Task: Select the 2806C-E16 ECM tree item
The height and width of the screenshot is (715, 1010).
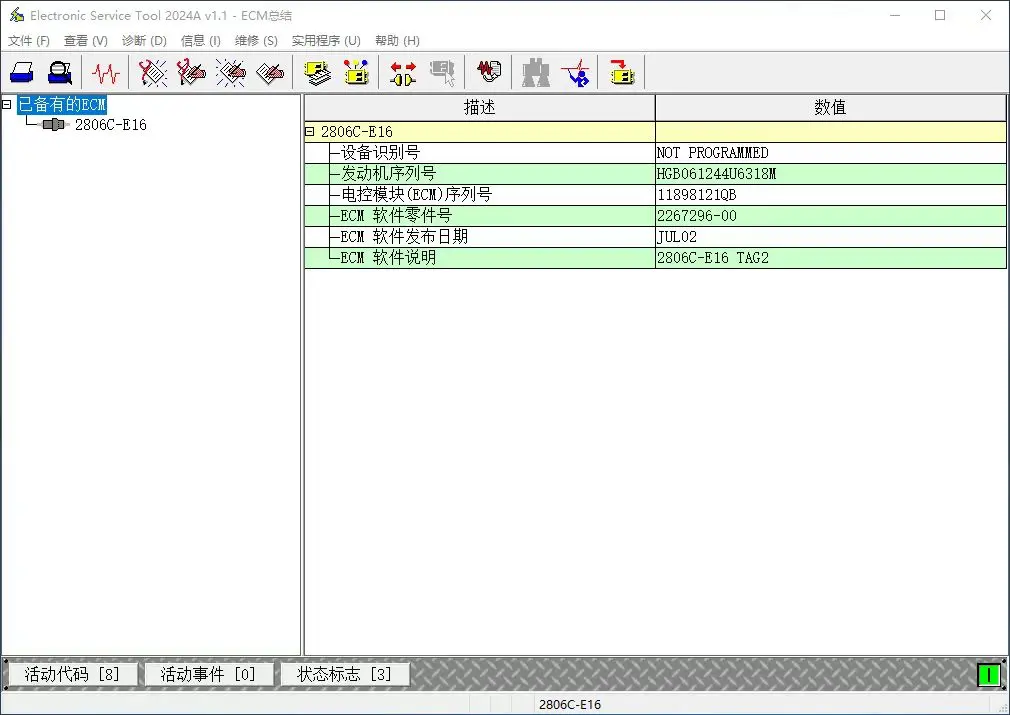Action: [111, 124]
